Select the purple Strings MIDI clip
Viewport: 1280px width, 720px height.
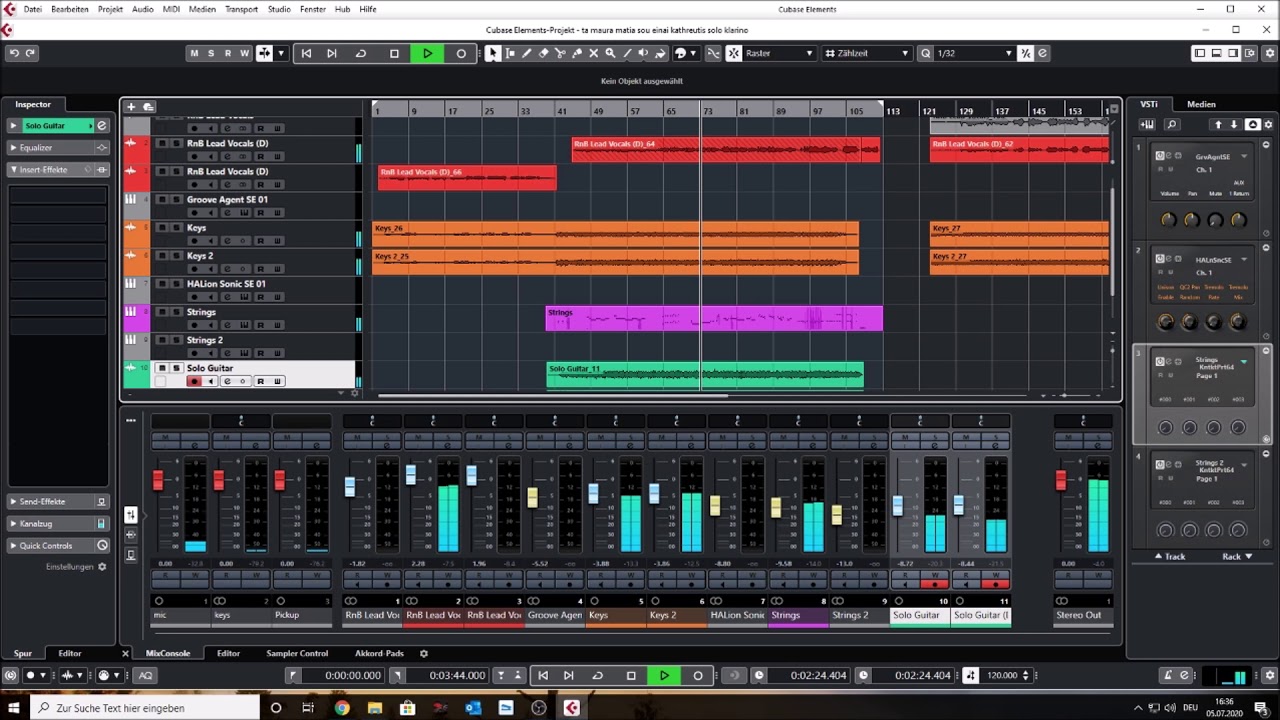click(x=714, y=318)
